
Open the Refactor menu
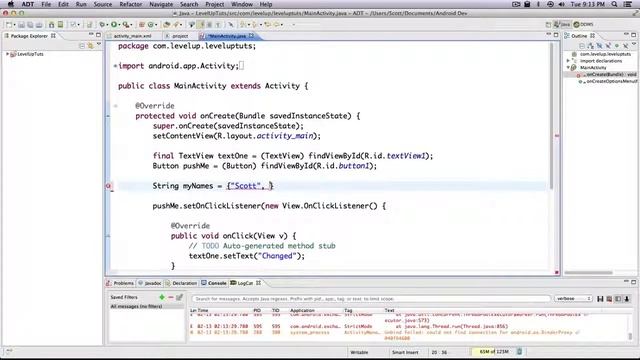(x=131, y=4)
